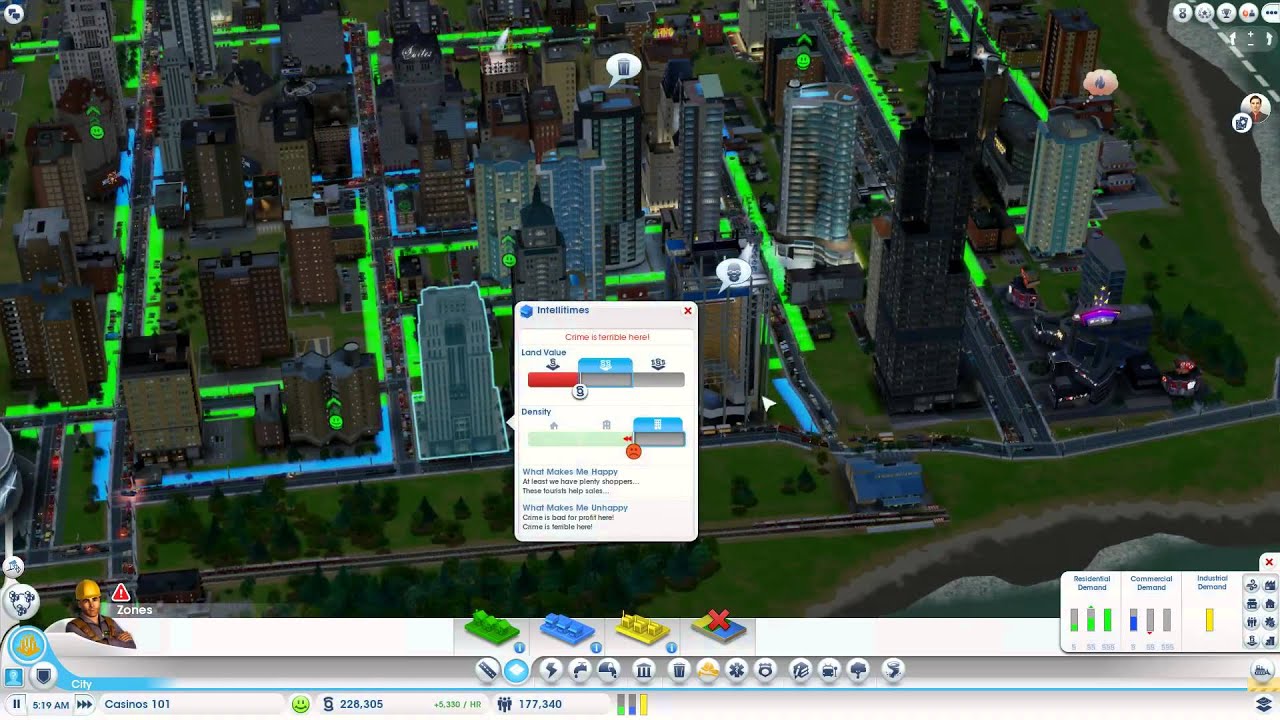This screenshot has height=720, width=1280.
Task: Click the red Zones warning alert
Action: (x=121, y=592)
